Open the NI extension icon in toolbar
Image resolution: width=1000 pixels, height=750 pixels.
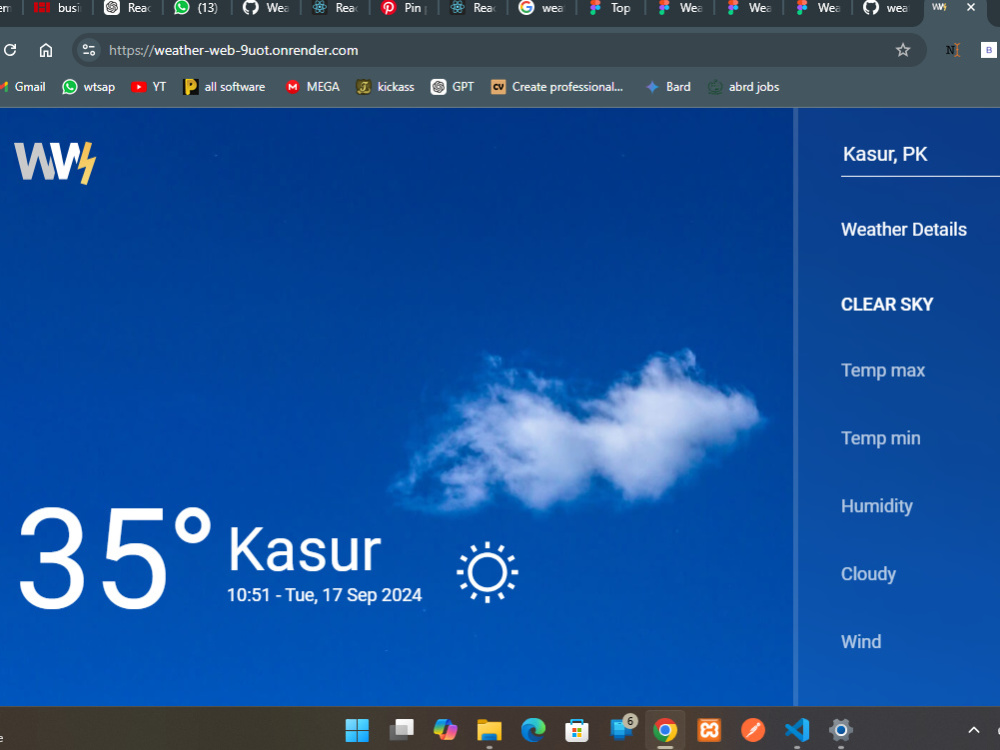pos(953,50)
